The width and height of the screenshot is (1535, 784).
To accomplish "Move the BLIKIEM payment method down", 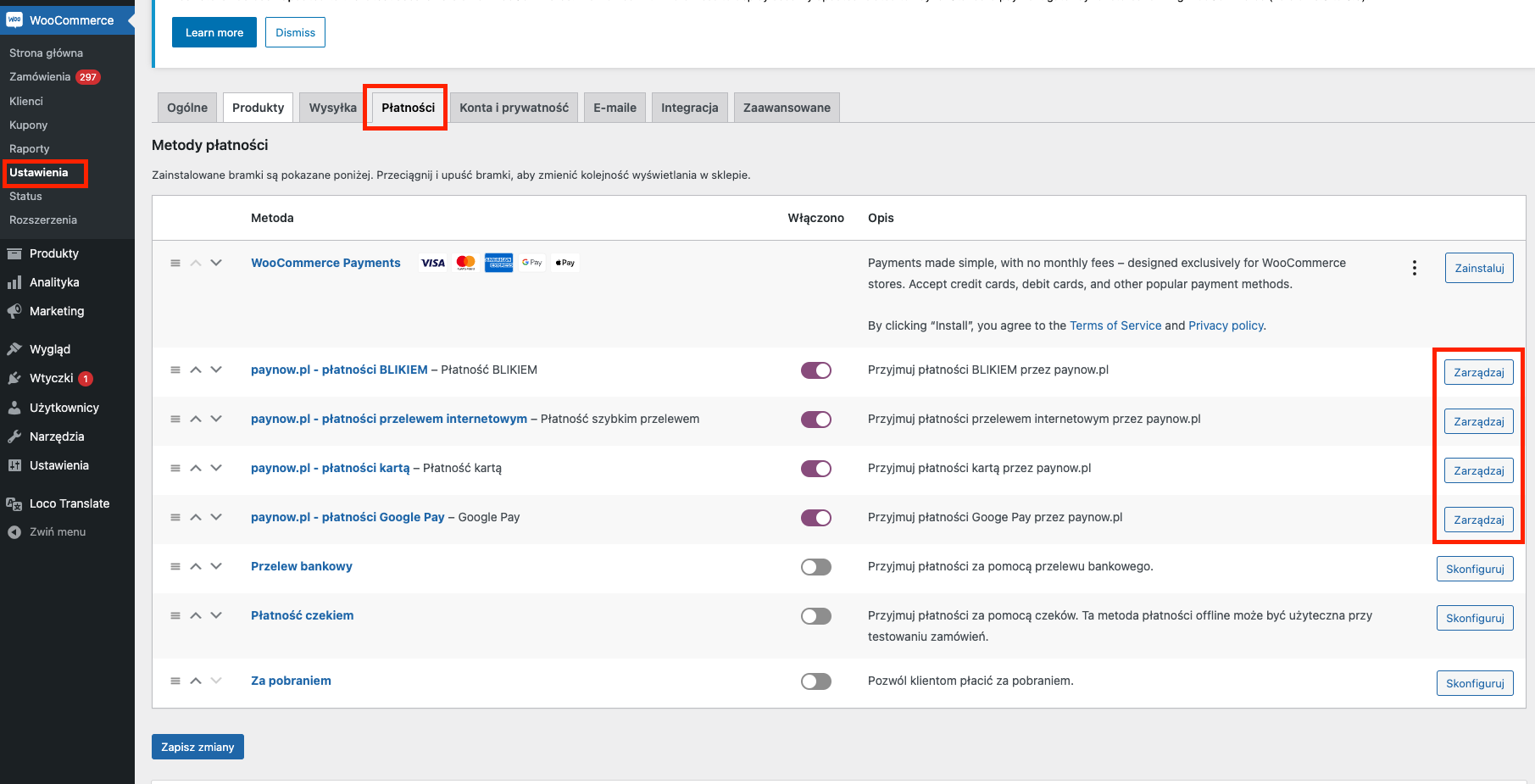I will coord(216,370).
